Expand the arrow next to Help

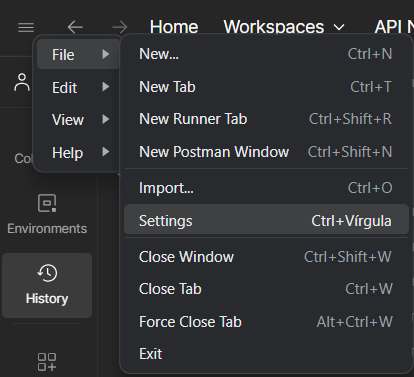(106, 152)
